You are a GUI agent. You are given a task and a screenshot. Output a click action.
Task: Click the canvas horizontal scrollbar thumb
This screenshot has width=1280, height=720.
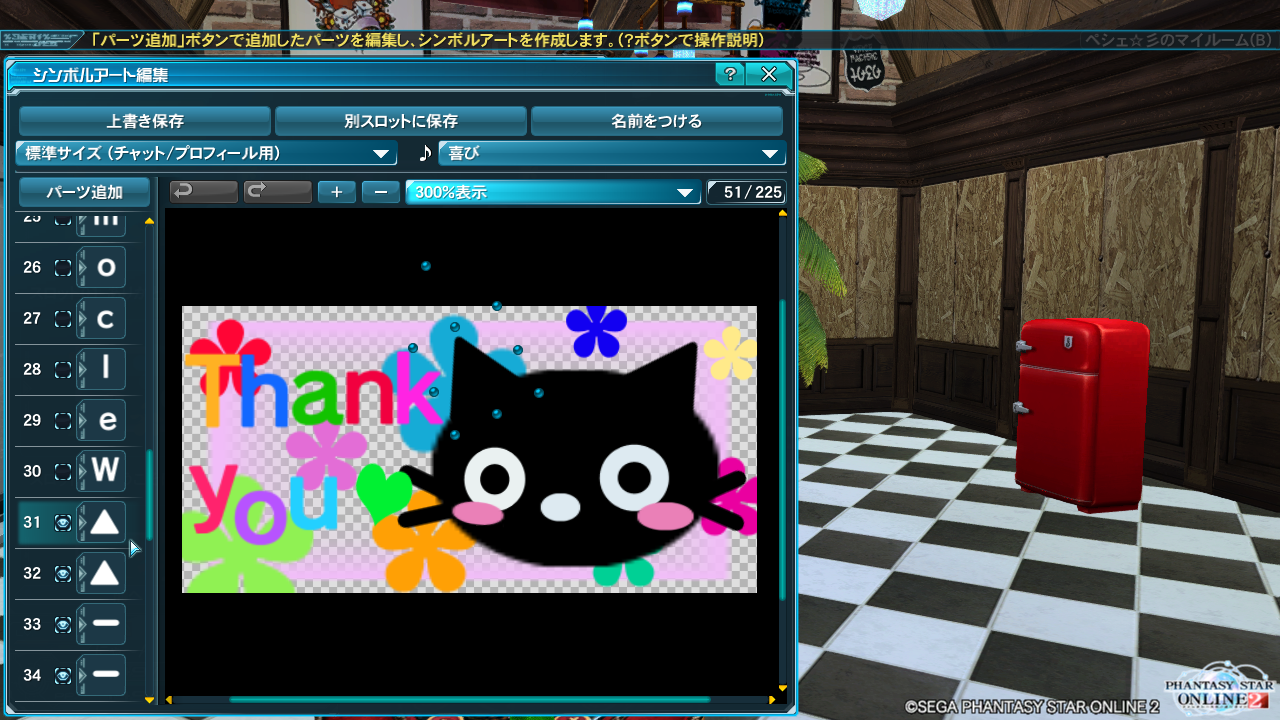click(x=469, y=700)
